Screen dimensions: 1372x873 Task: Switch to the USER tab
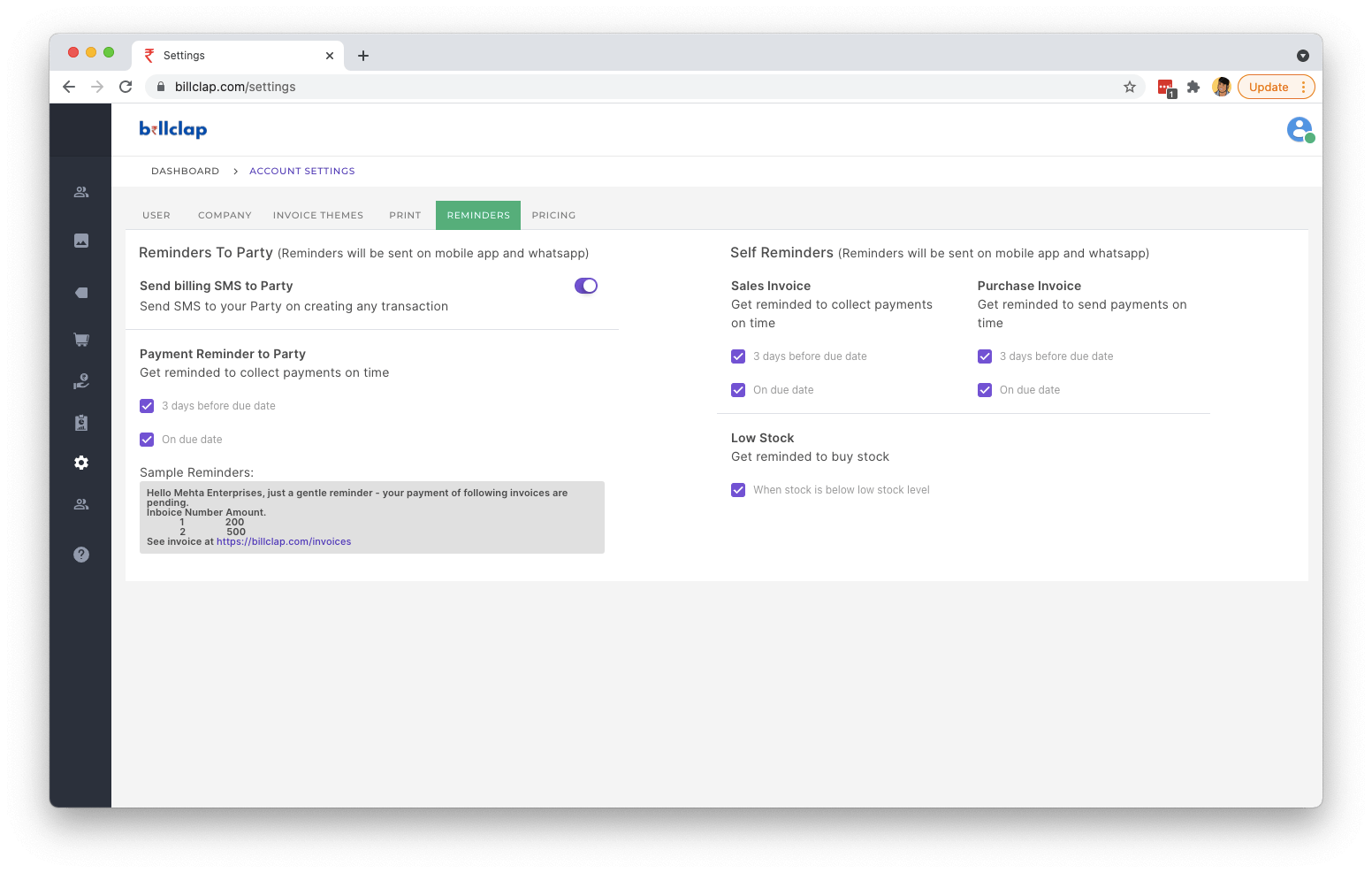click(x=156, y=215)
